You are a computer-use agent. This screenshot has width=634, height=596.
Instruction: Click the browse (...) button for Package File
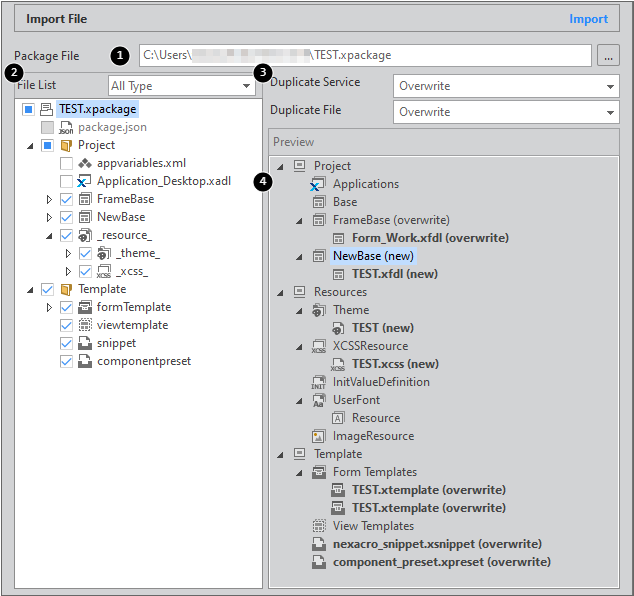click(x=607, y=56)
